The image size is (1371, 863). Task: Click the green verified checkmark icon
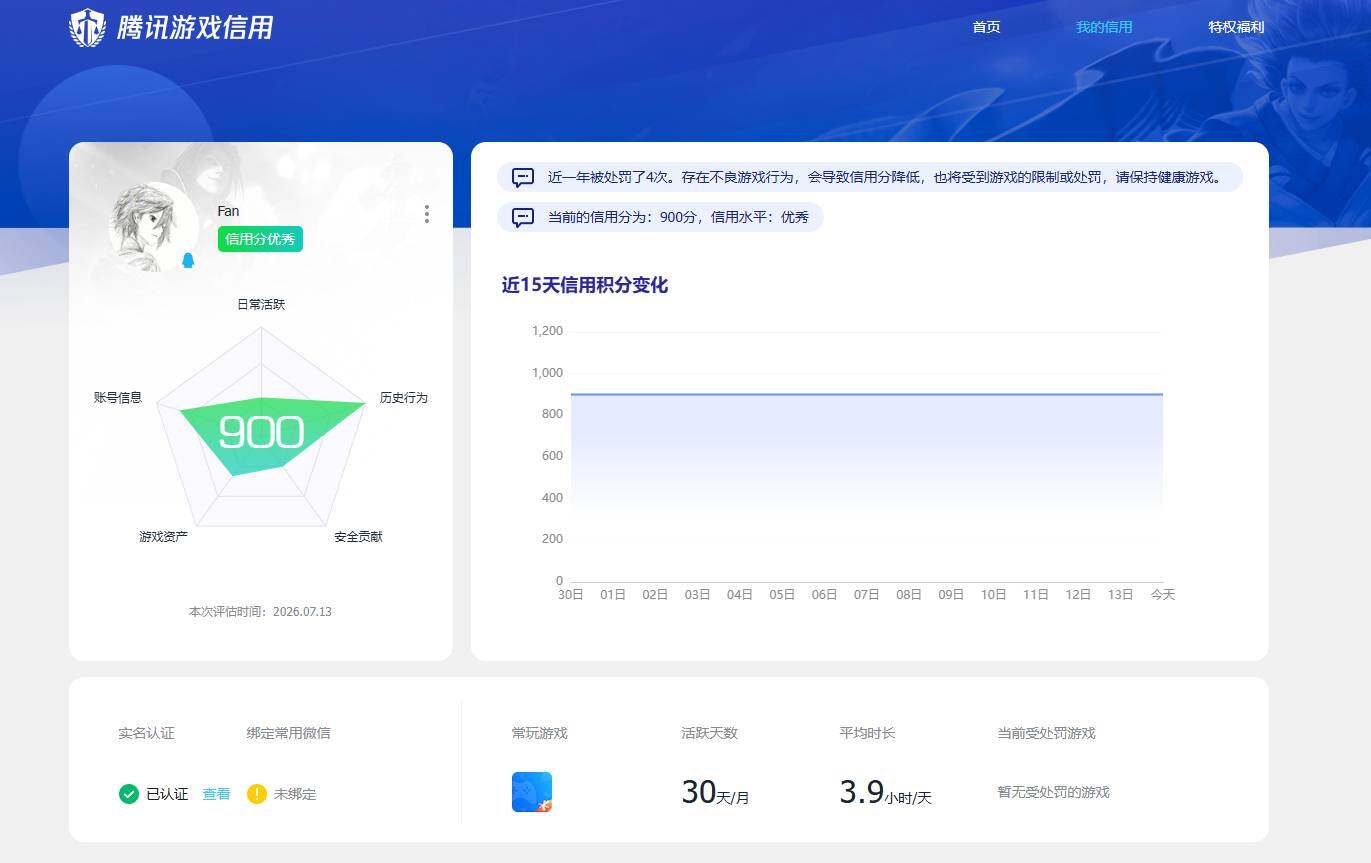click(128, 794)
